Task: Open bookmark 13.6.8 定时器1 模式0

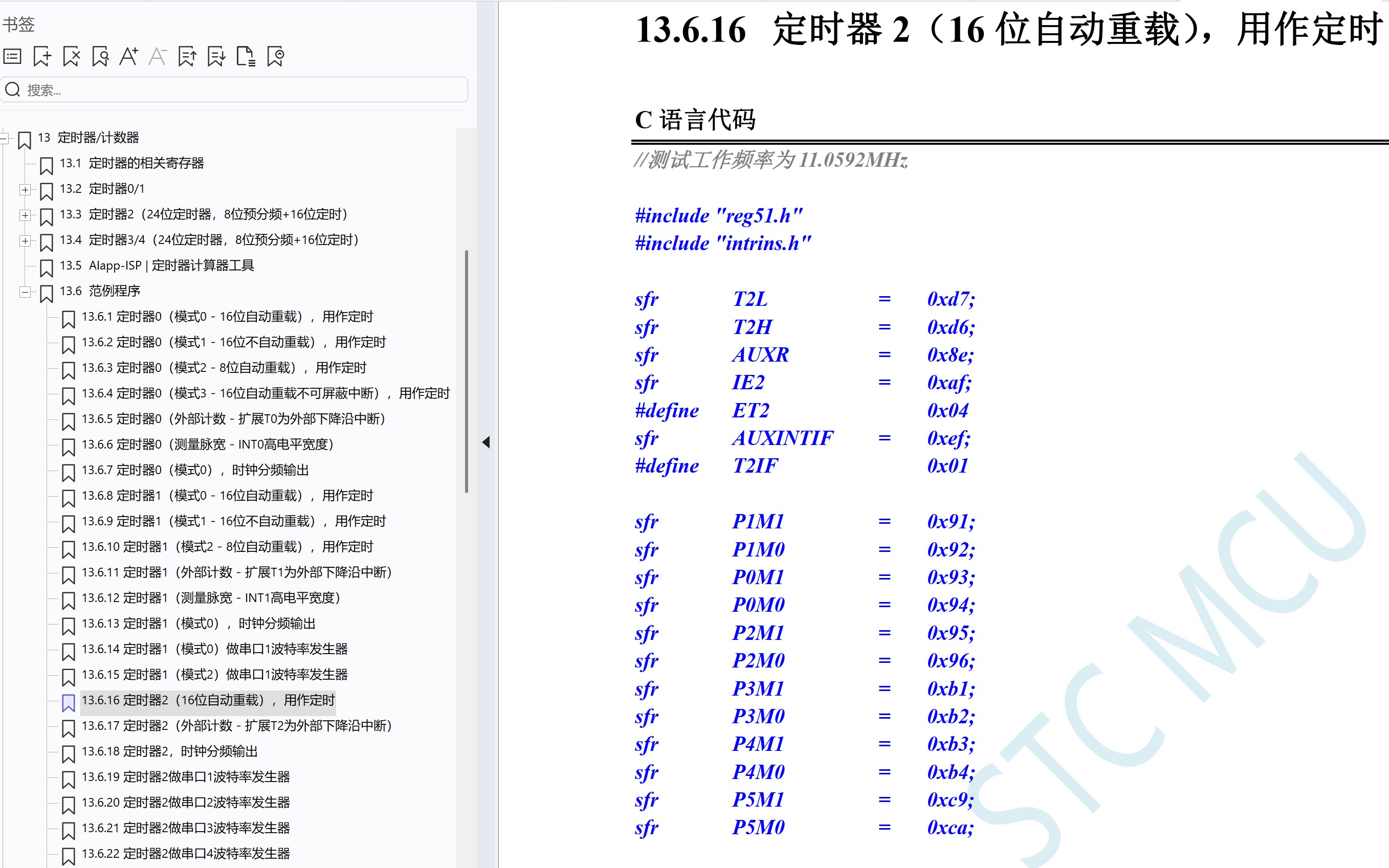Action: pyautogui.click(x=227, y=496)
